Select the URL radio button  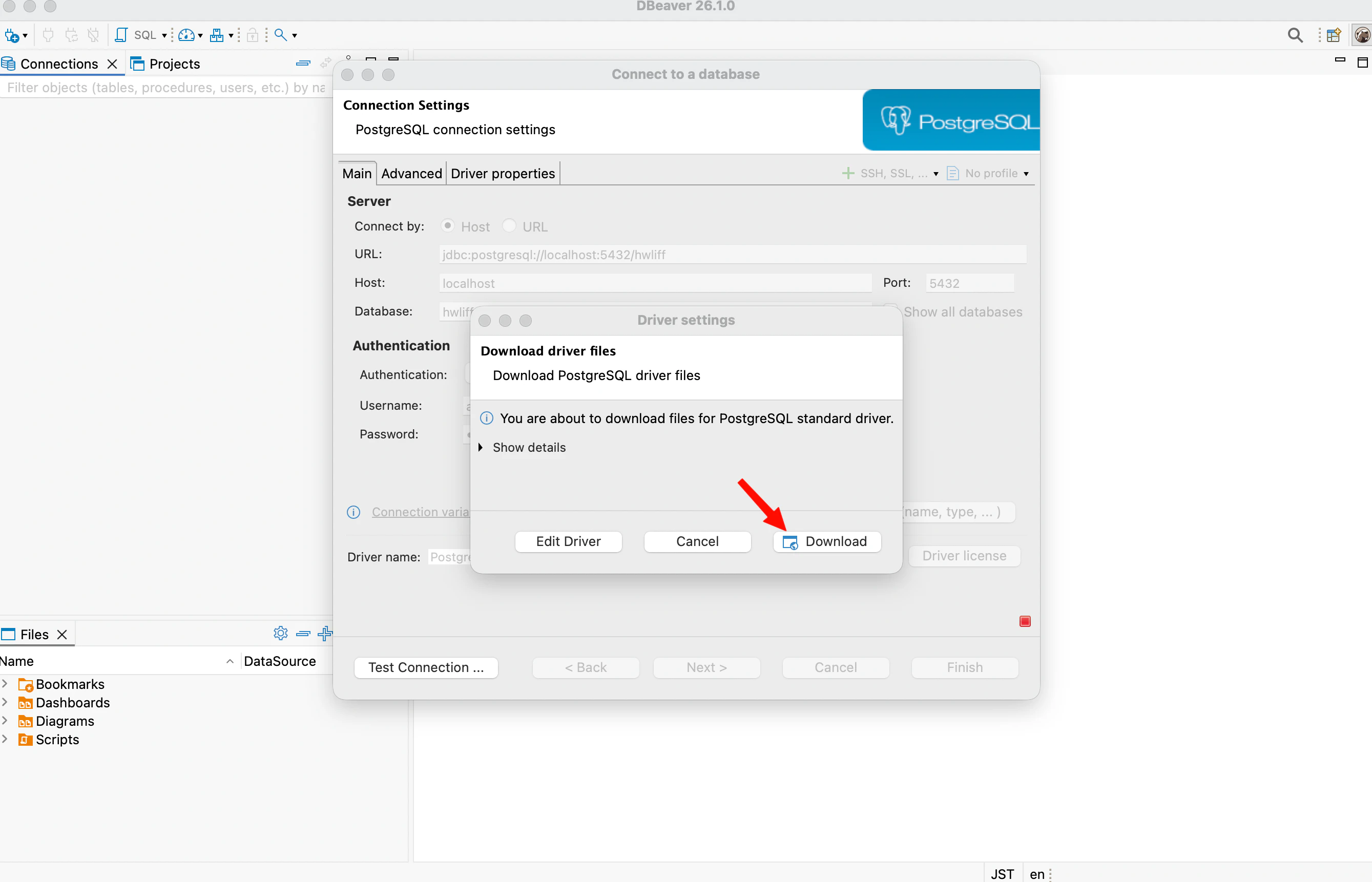509,226
